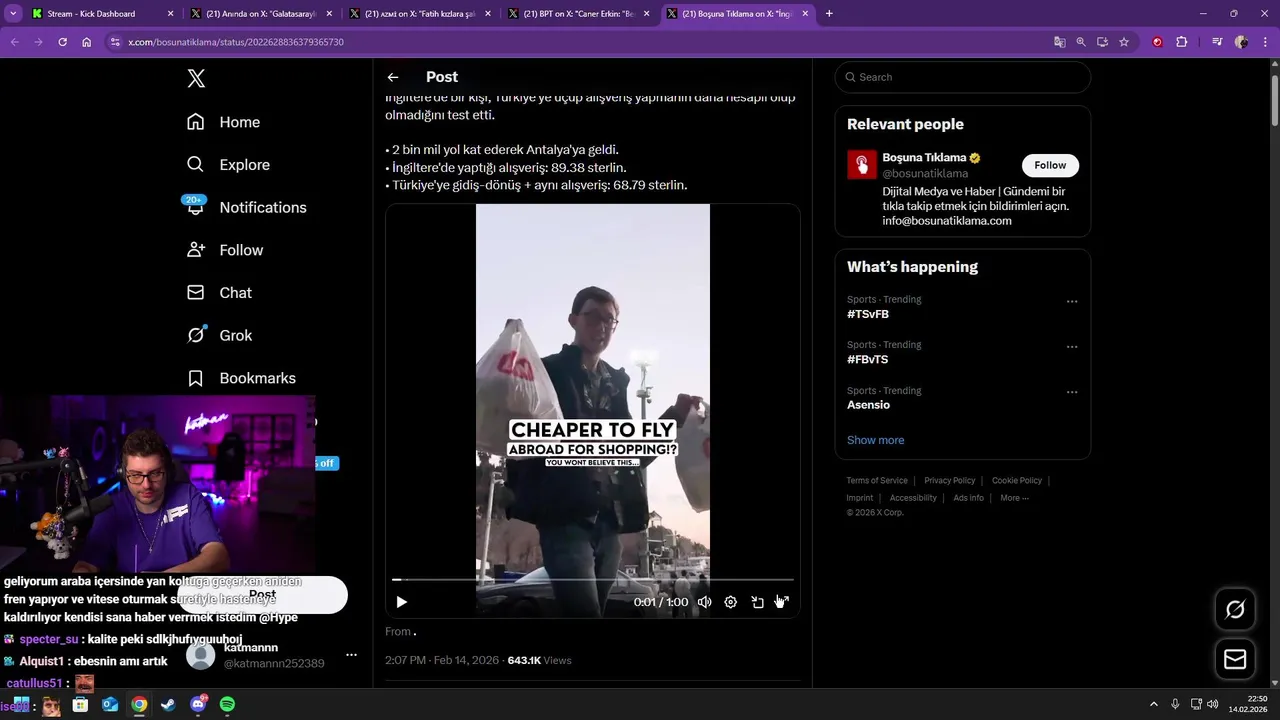Switch to the Stream - Kick Dashboard tab
This screenshot has width=1280, height=720.
102,14
